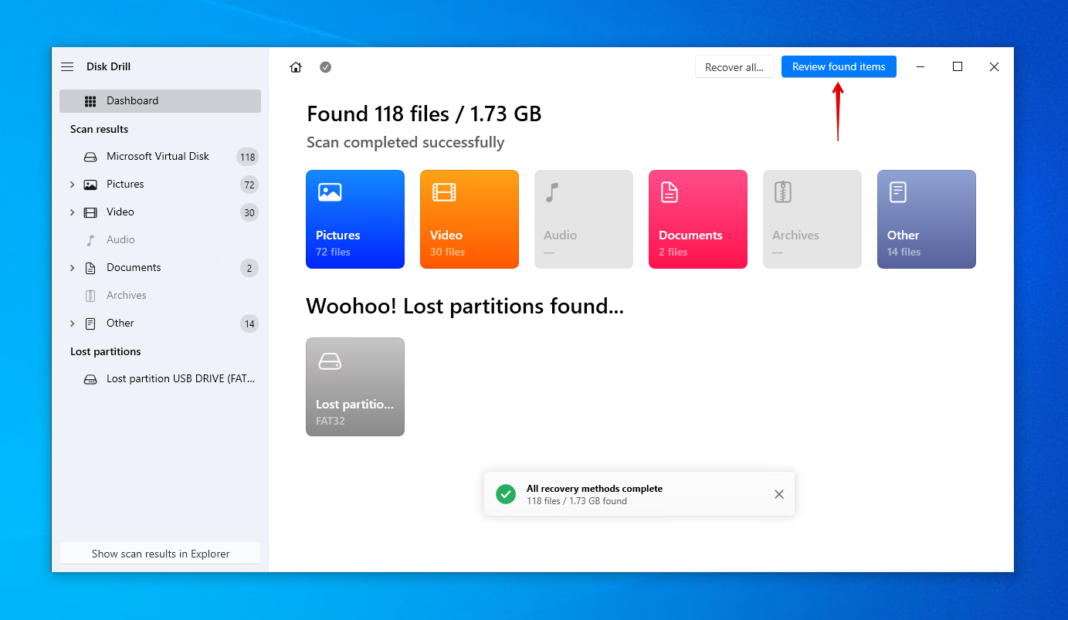This screenshot has height=620, width=1068.
Task: Expand the Other category chevron
Action: (71, 323)
